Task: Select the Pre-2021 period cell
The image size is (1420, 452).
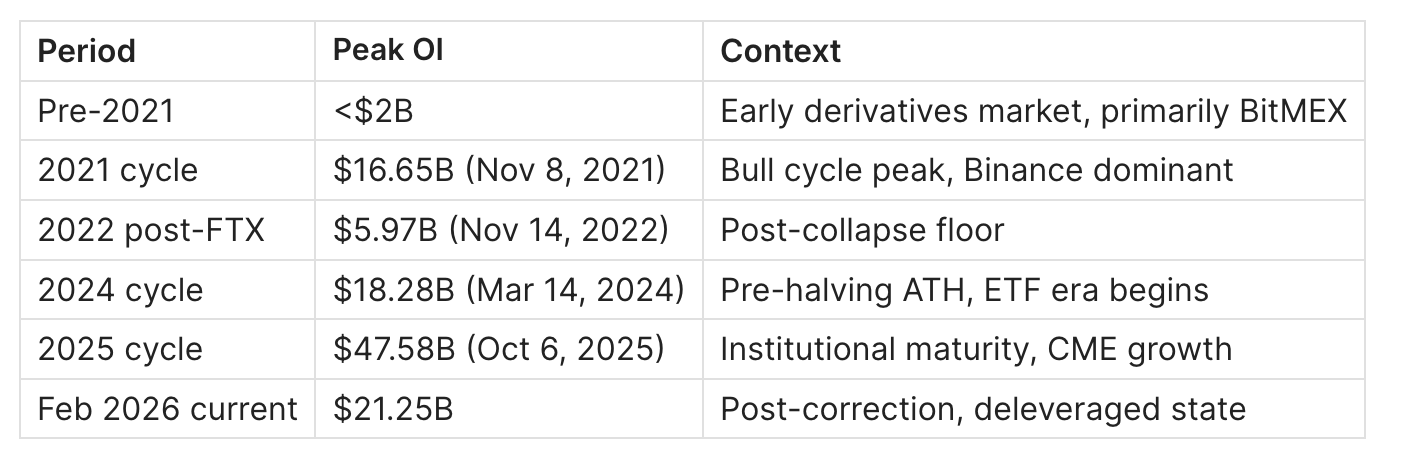Action: 106,110
